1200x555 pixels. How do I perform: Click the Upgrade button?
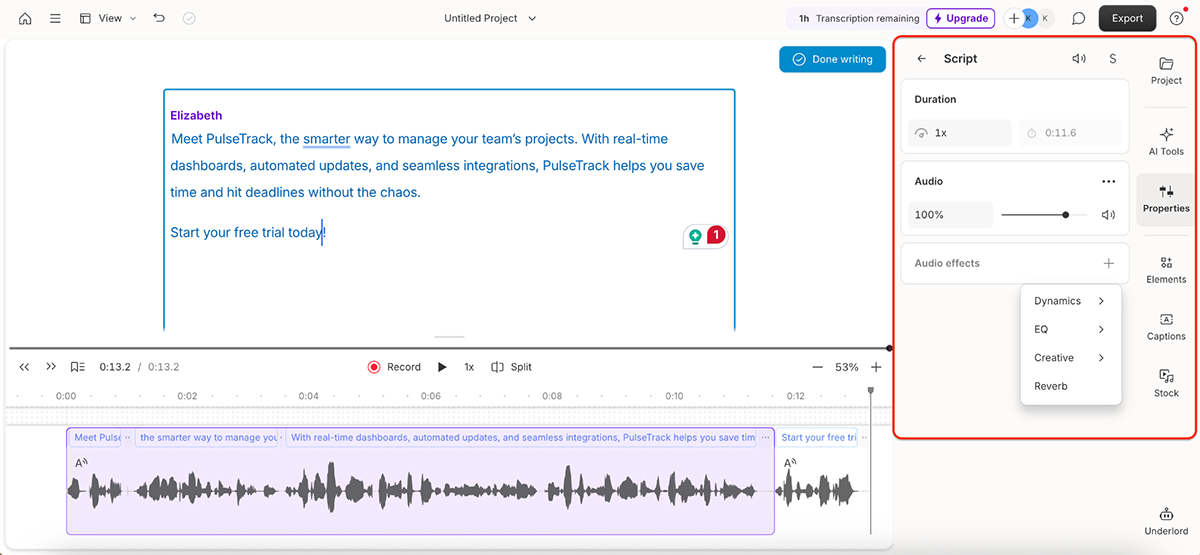pos(959,18)
